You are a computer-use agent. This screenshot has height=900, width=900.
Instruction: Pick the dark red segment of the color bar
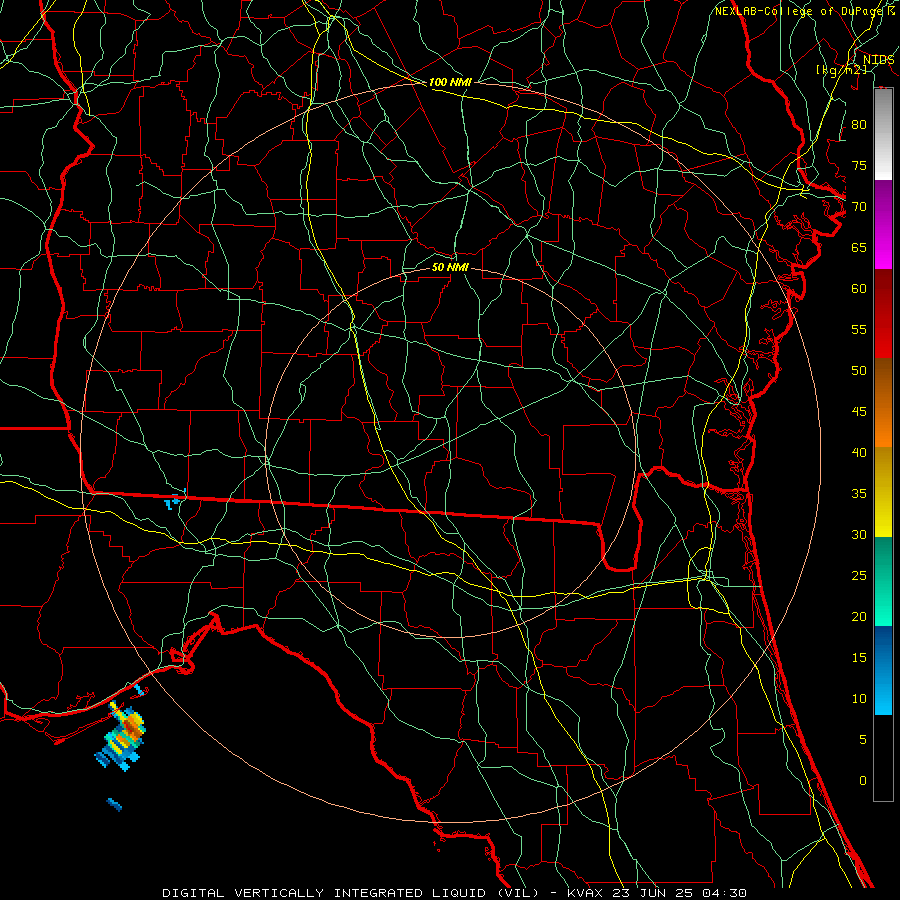[x=883, y=314]
